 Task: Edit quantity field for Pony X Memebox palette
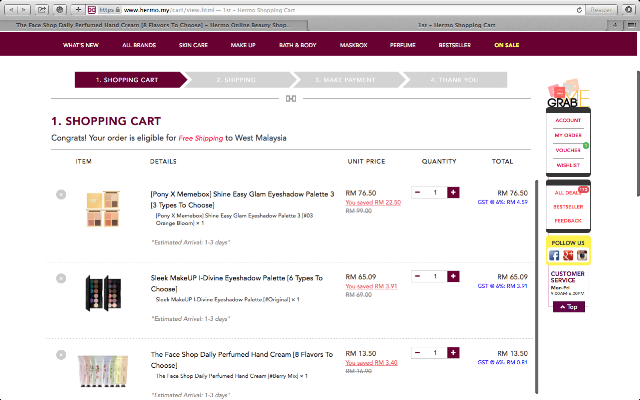(x=435, y=192)
